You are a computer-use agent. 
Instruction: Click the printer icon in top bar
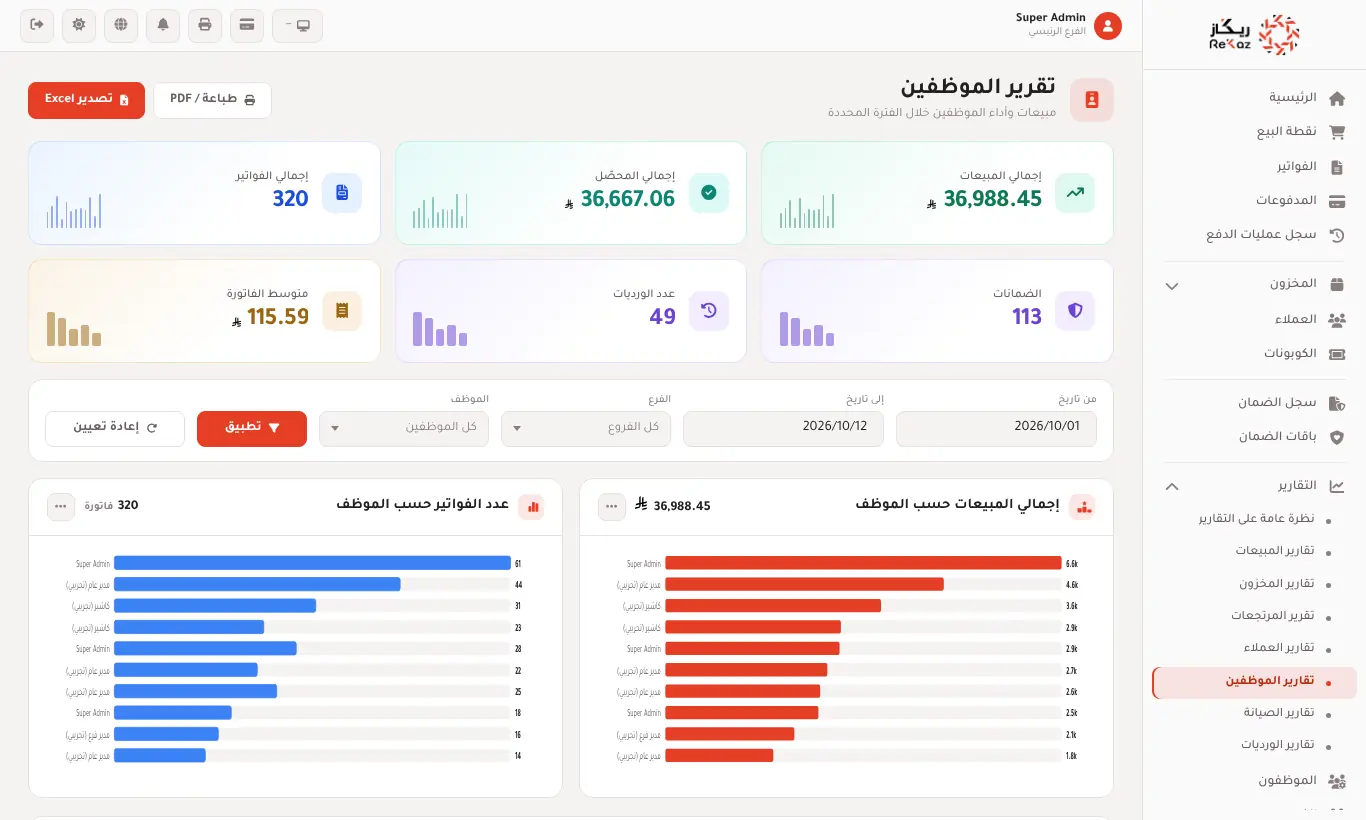[x=205, y=25]
